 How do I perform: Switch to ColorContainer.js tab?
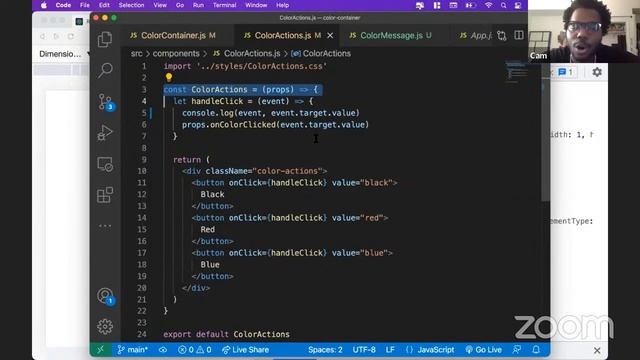pyautogui.click(x=178, y=36)
